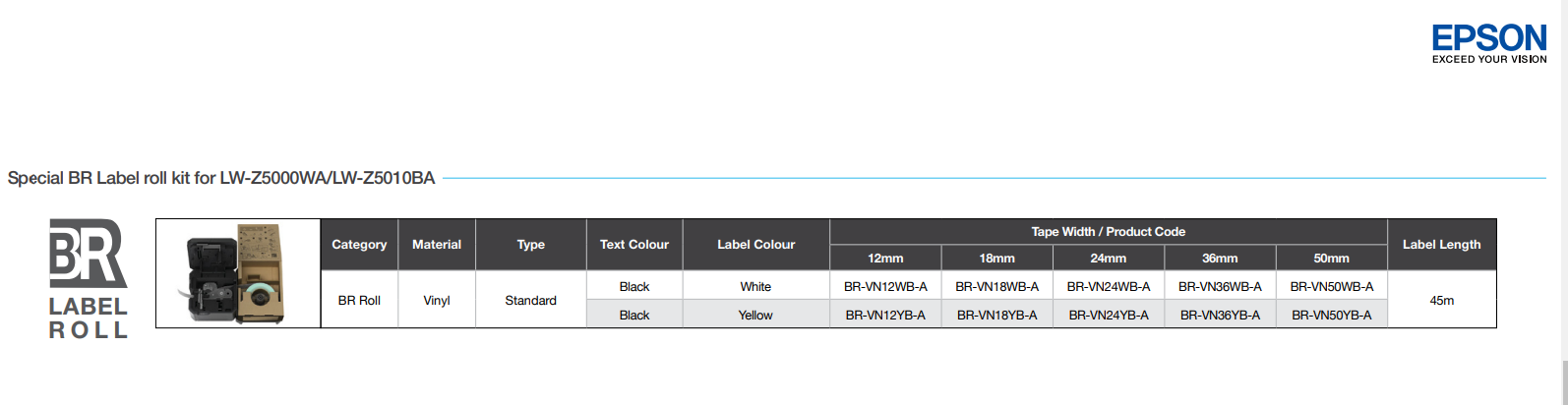Select product code BR-VN18YB-A

point(996,316)
